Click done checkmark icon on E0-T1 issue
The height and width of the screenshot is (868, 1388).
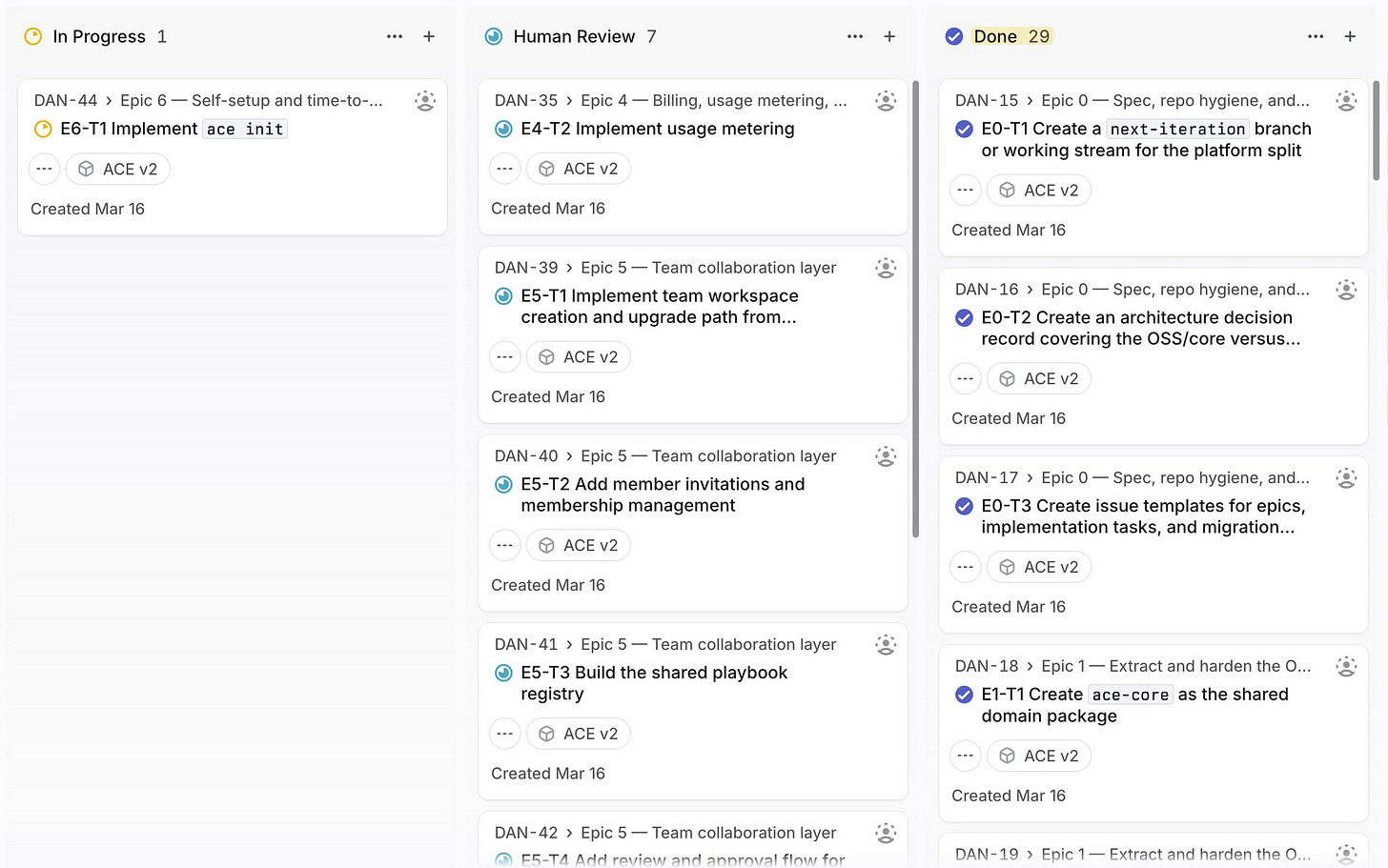tap(964, 129)
